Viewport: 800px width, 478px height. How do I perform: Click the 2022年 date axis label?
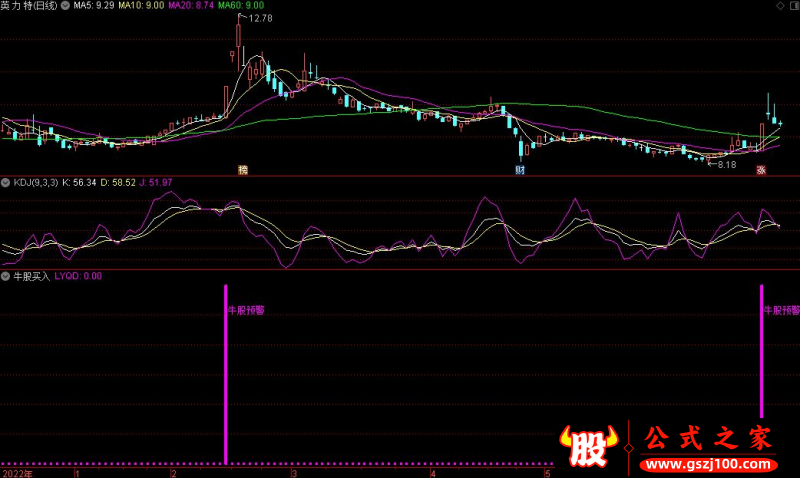point(17,472)
